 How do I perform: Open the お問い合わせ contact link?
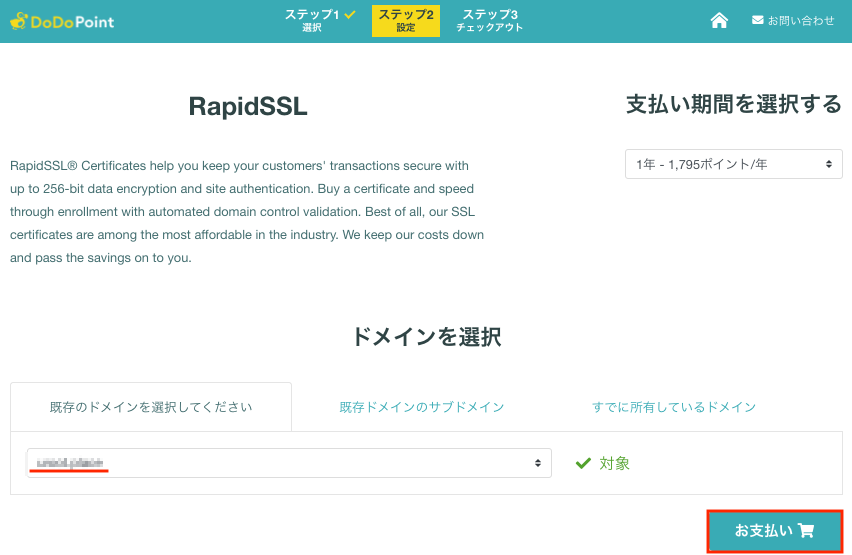[793, 21]
